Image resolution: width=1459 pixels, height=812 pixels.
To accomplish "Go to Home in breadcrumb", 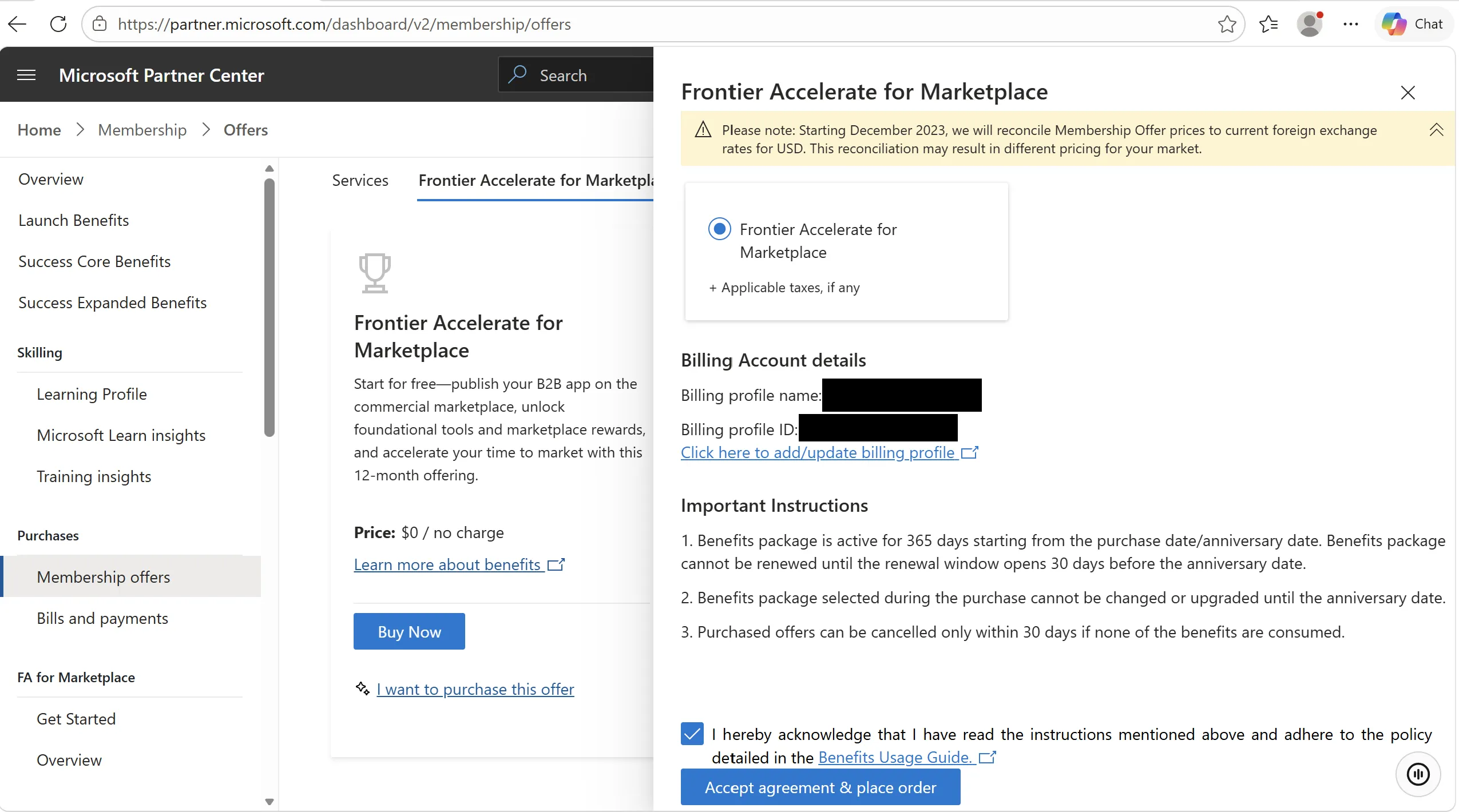I will [39, 130].
